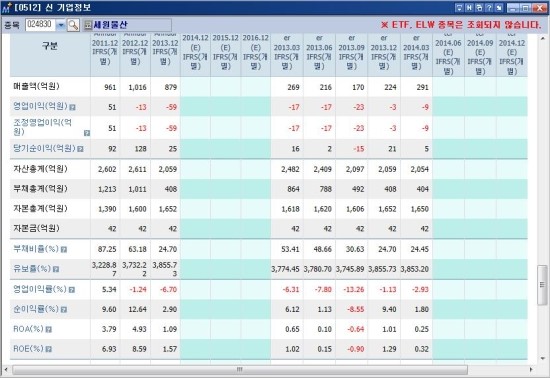The height and width of the screenshot is (378, 550).
Task: Click the vertical scrollbar thumb
Action: 542,285
